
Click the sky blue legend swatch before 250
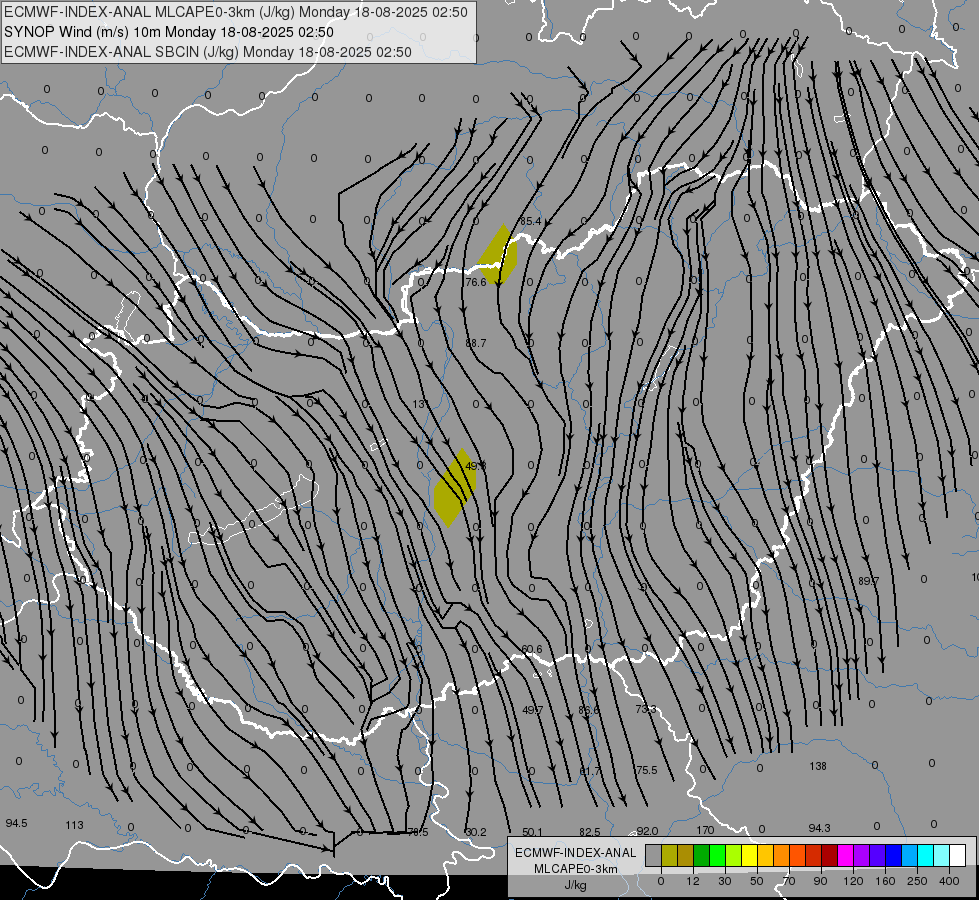click(x=909, y=855)
